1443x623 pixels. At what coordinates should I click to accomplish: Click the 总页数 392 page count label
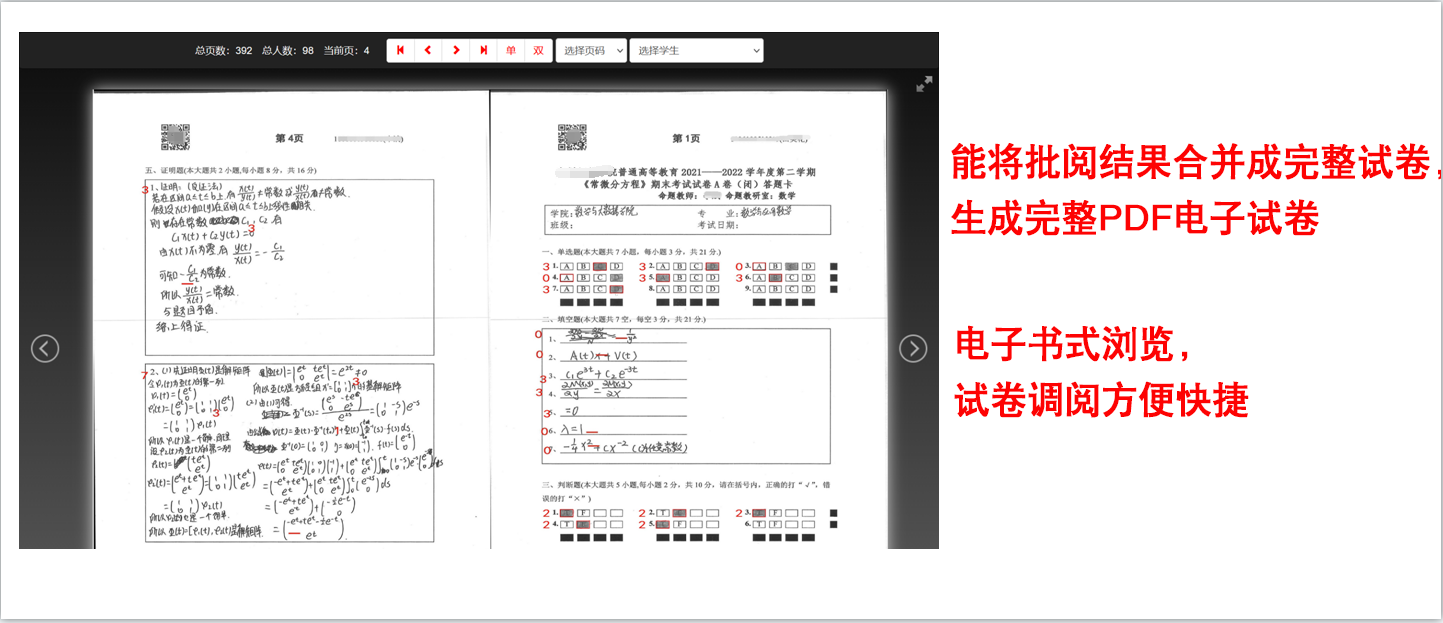(223, 50)
